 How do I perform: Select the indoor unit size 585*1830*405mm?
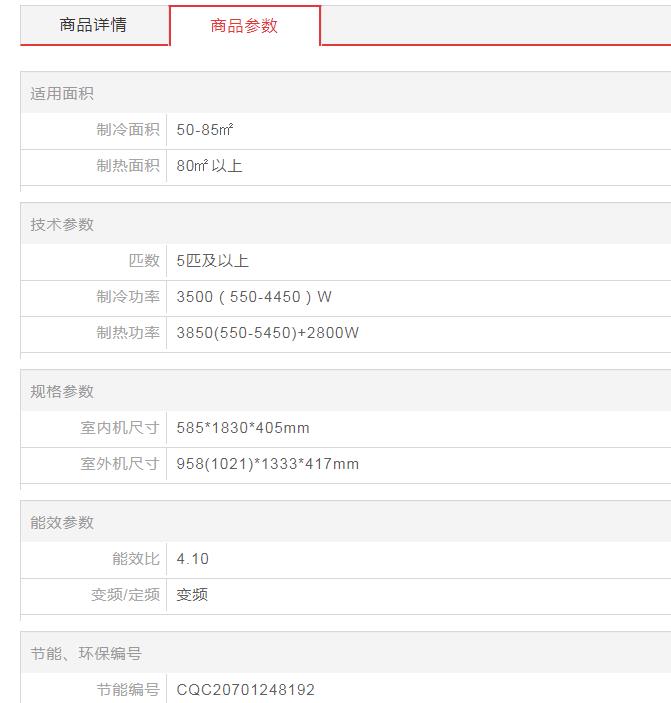click(x=243, y=428)
